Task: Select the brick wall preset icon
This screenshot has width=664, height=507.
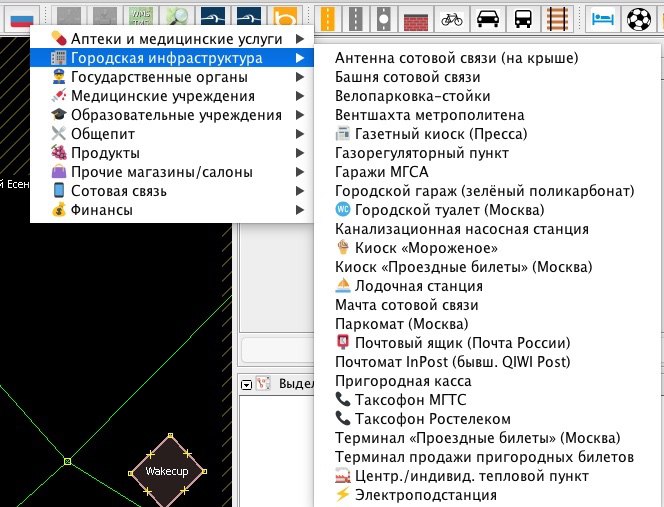Action: point(415,20)
